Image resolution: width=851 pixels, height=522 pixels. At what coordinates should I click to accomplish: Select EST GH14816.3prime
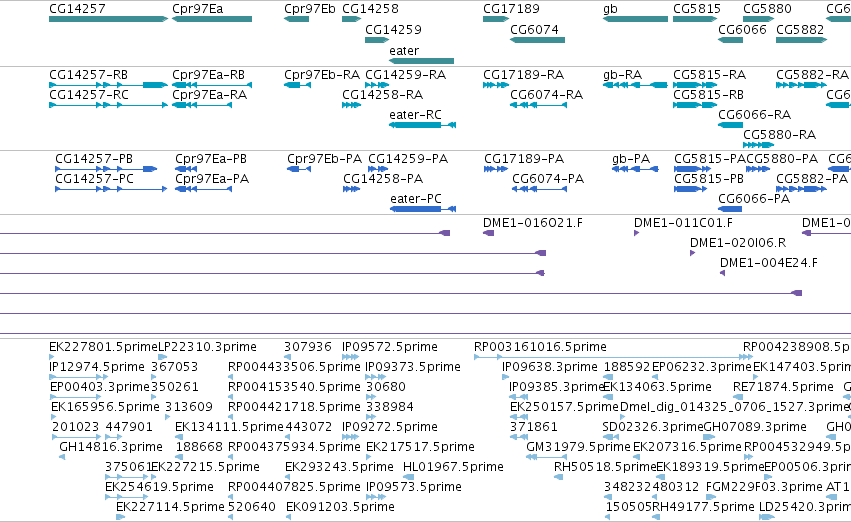(62, 456)
